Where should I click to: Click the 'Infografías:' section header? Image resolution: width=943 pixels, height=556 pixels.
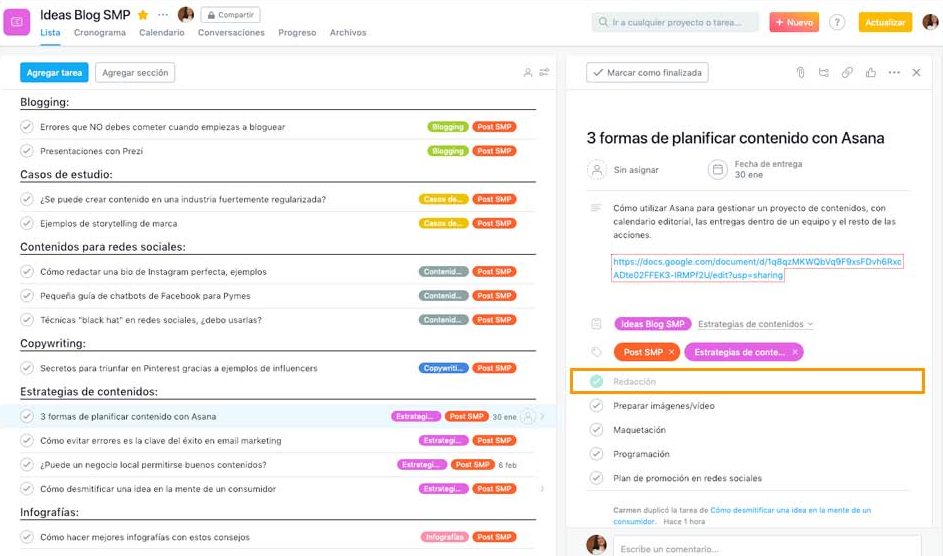49,512
